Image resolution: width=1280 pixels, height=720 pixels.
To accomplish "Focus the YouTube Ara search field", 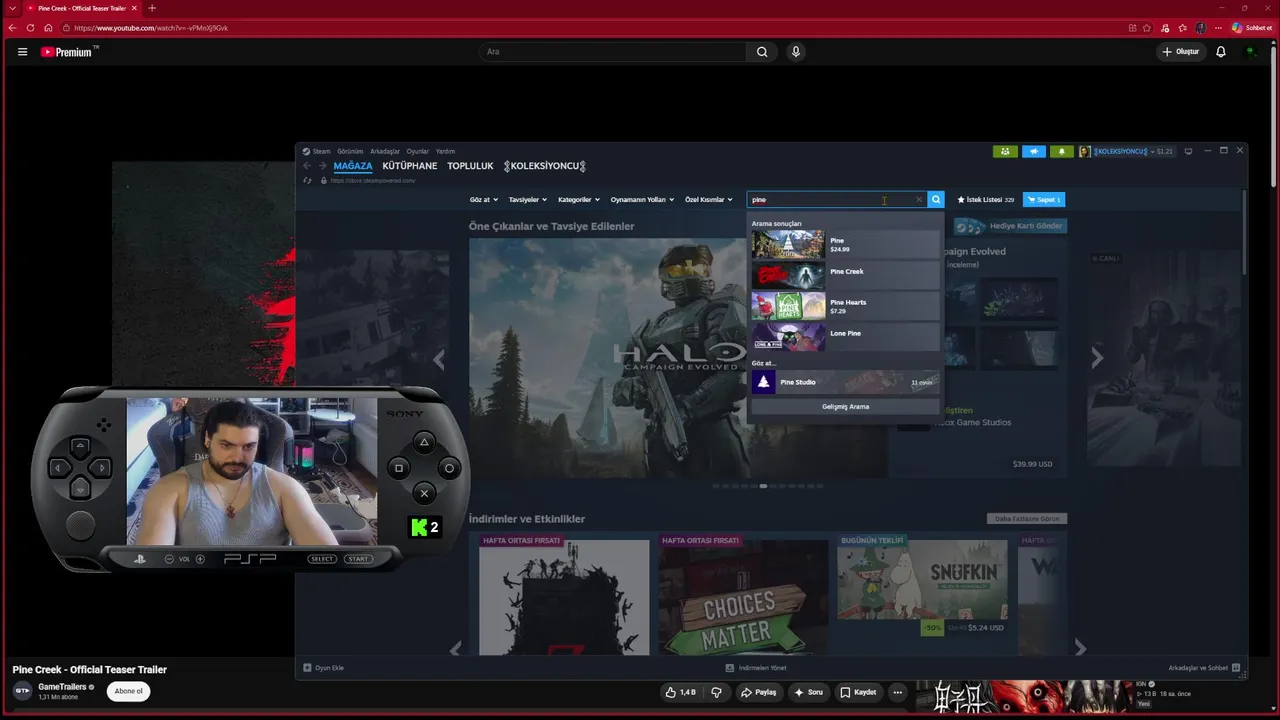I will tap(612, 52).
